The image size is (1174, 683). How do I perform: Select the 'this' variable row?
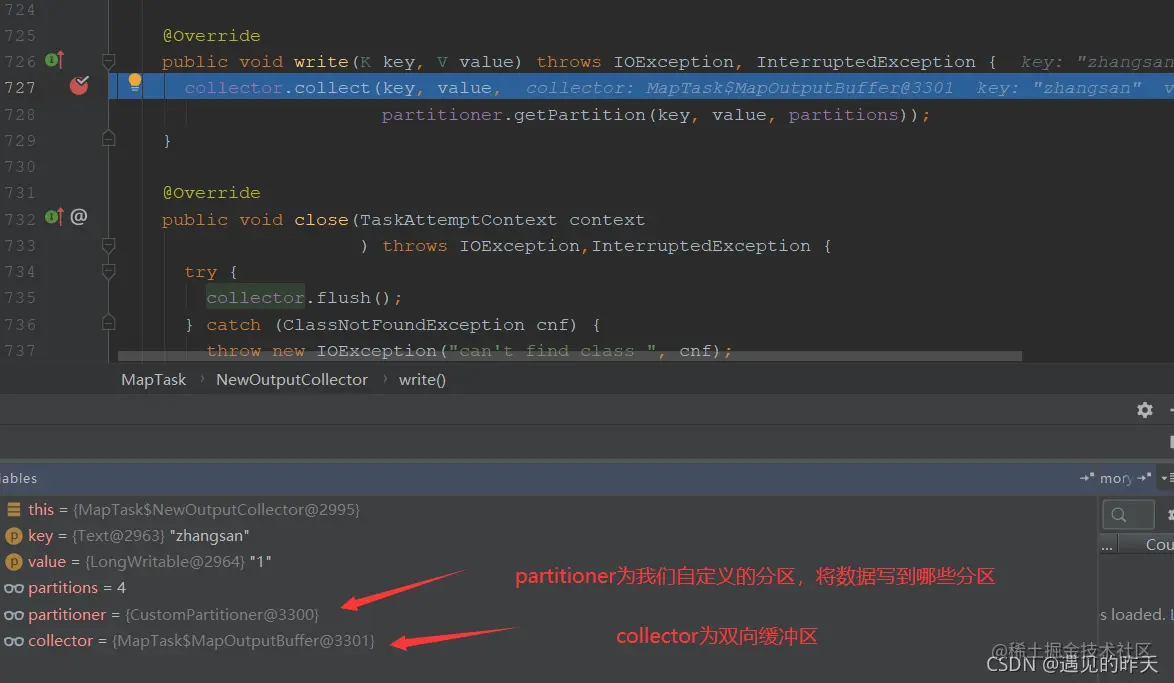tap(548, 509)
